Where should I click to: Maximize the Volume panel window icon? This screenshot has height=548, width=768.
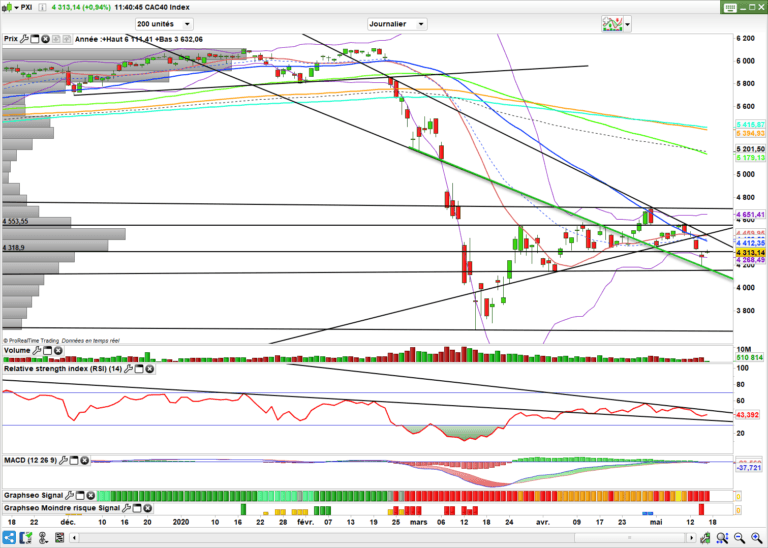click(x=49, y=353)
